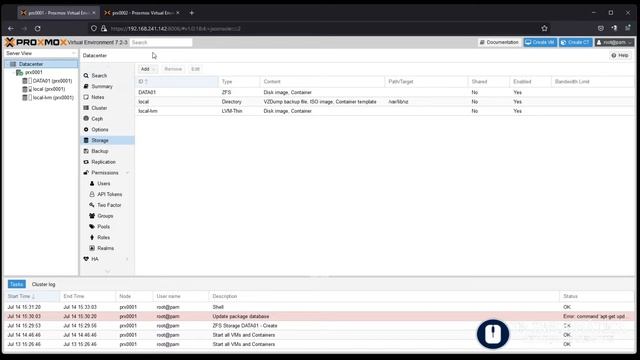640x360 pixels.
Task: Sort by the ID column header
Action: pyautogui.click(x=177, y=82)
